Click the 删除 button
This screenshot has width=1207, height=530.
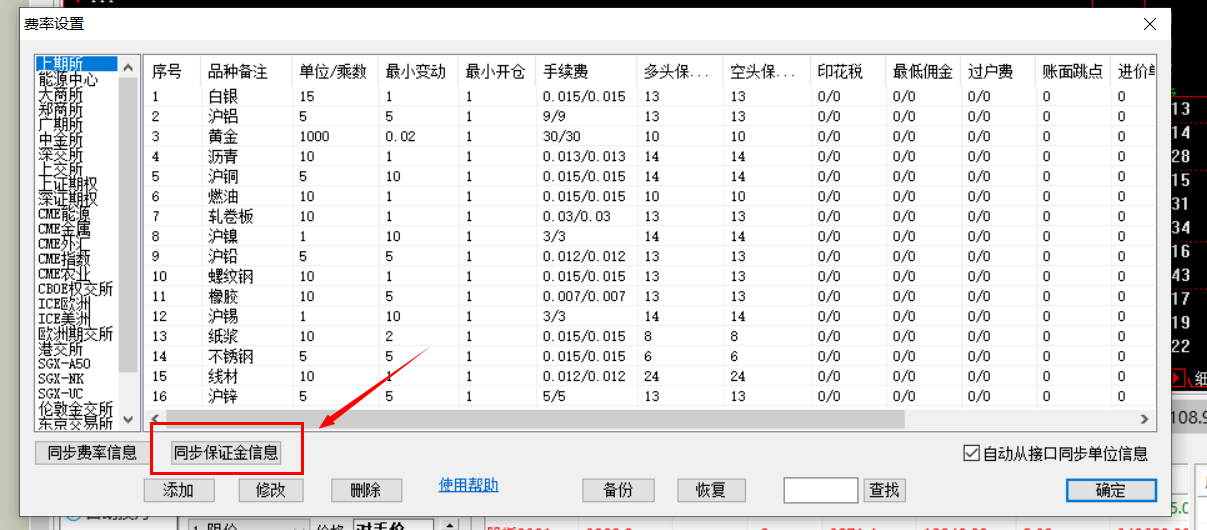(366, 490)
